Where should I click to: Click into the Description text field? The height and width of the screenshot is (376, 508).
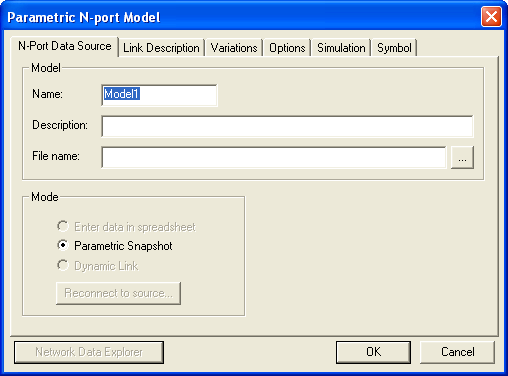[287, 126]
